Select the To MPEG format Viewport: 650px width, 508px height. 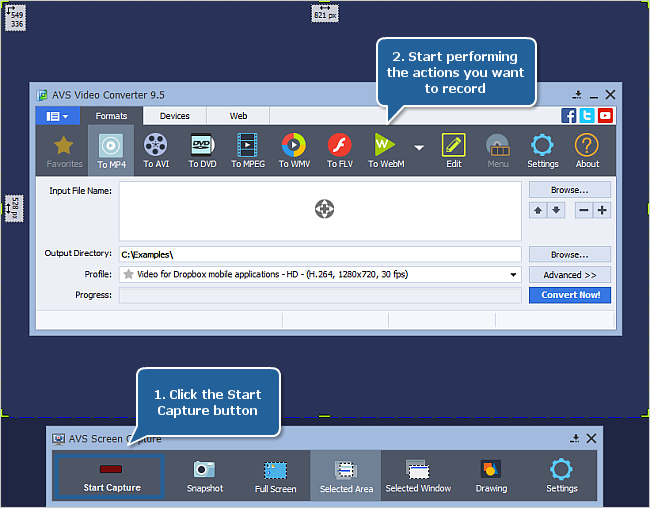coord(248,151)
